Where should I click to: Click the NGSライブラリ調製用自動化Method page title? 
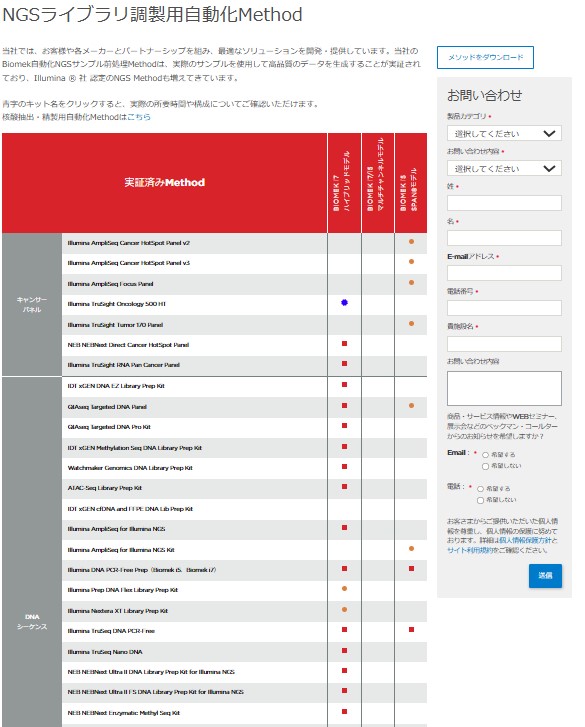pyautogui.click(x=153, y=15)
